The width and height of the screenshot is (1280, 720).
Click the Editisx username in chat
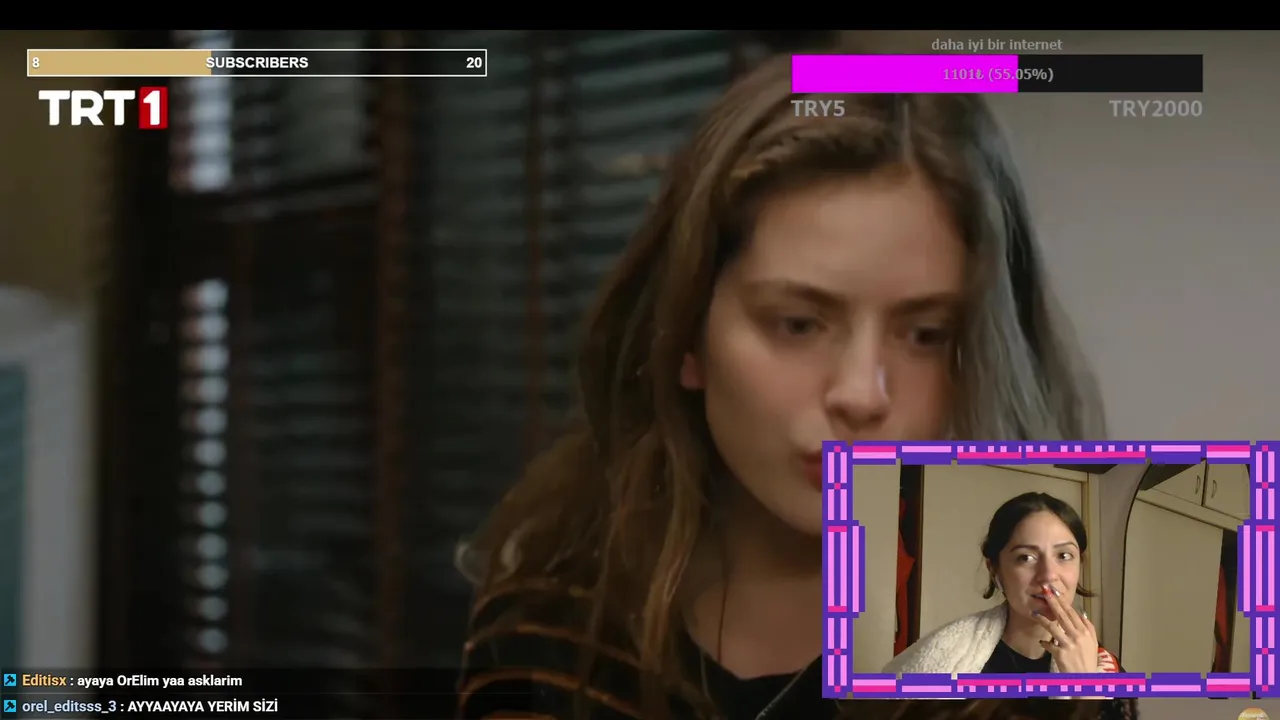tap(44, 680)
